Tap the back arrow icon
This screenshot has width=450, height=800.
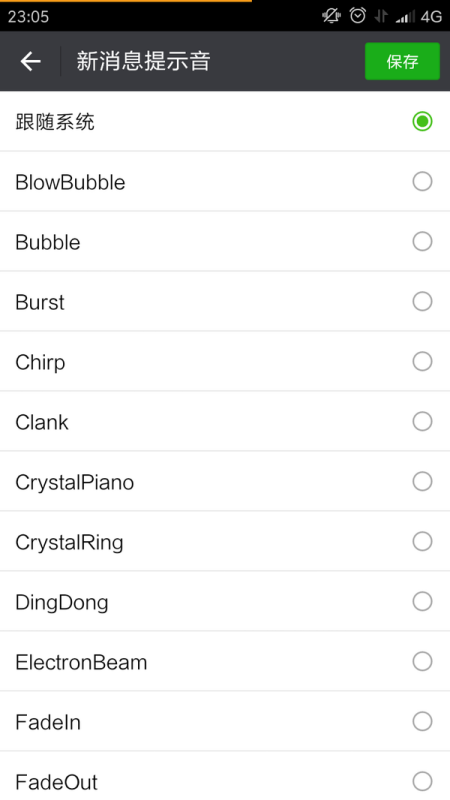tap(30, 61)
